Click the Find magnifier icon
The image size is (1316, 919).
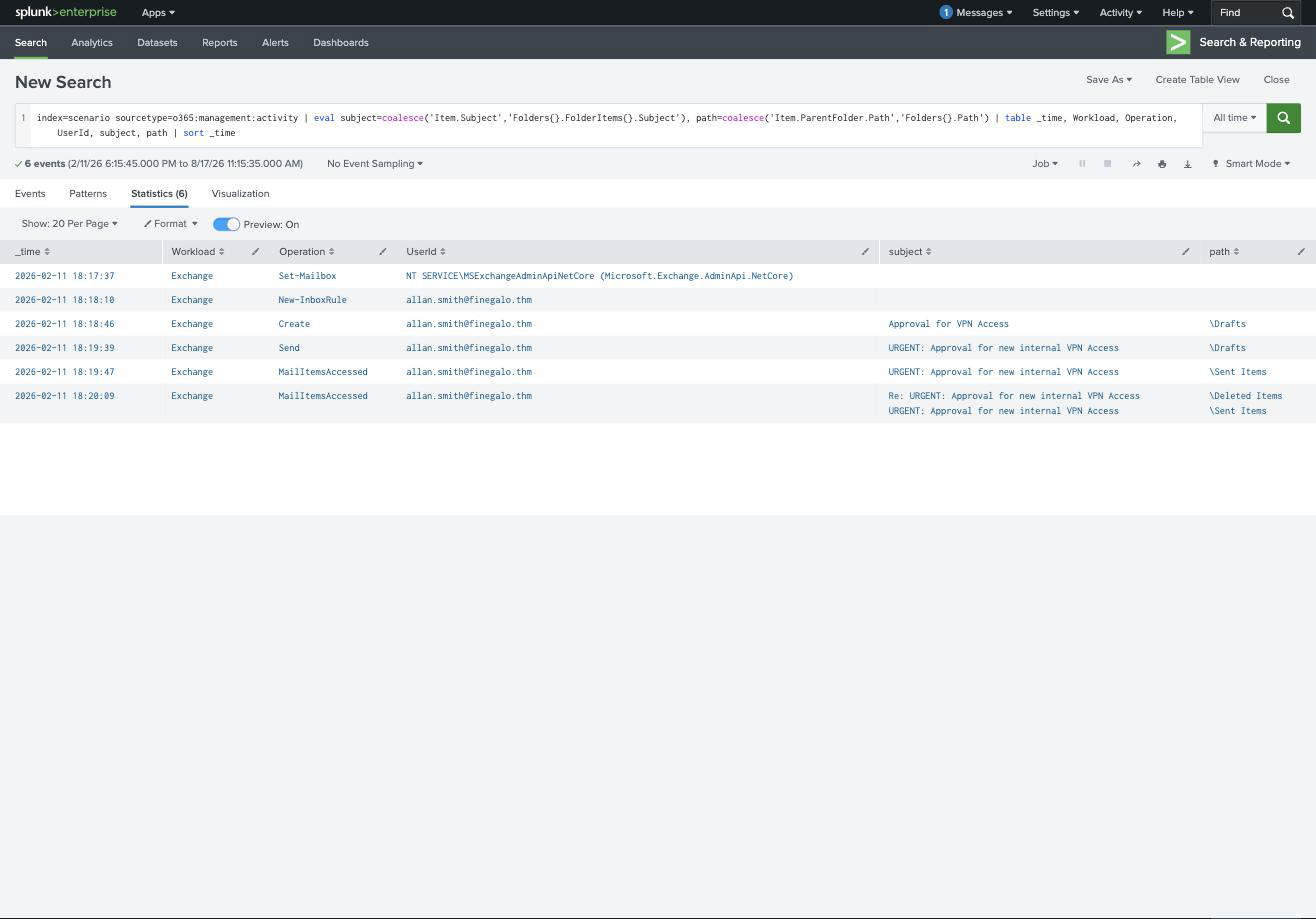[1288, 13]
